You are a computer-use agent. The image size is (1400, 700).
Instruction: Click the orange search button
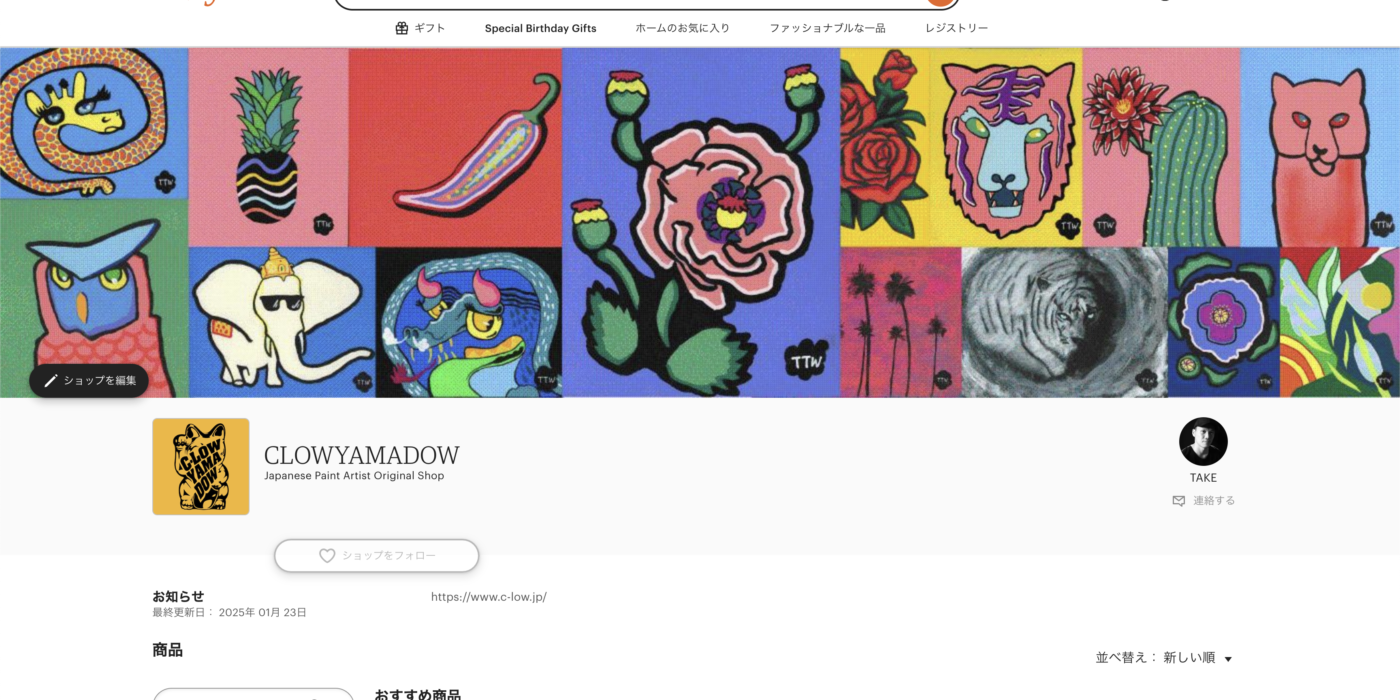coord(940,2)
